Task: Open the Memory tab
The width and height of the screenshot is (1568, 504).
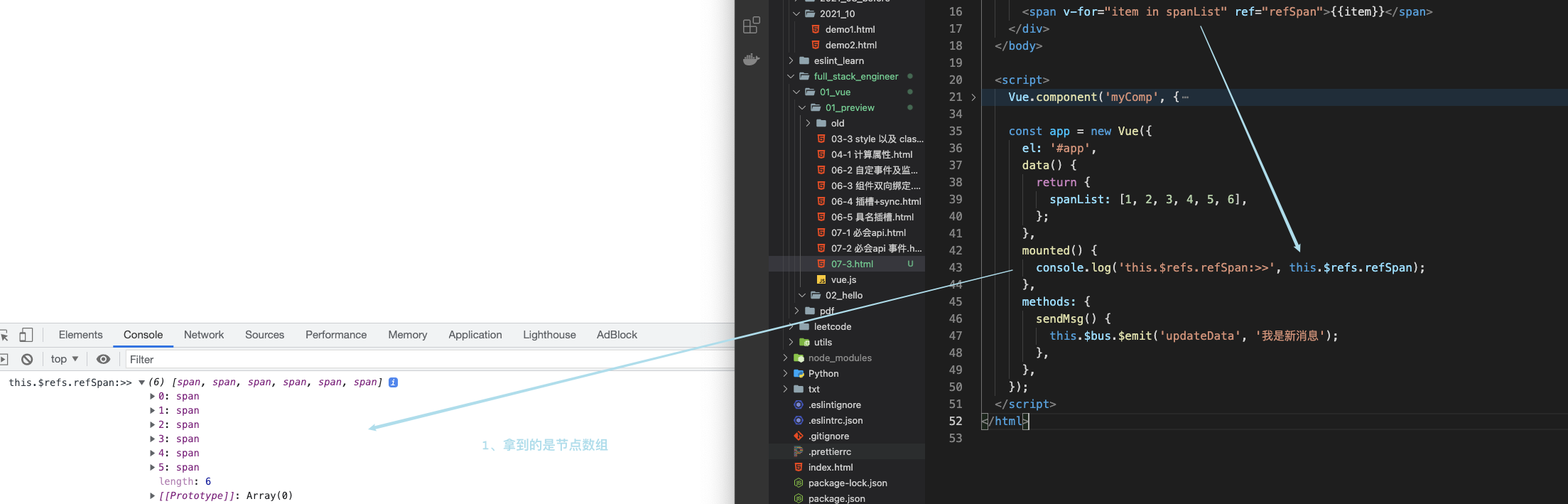Action: [408, 335]
